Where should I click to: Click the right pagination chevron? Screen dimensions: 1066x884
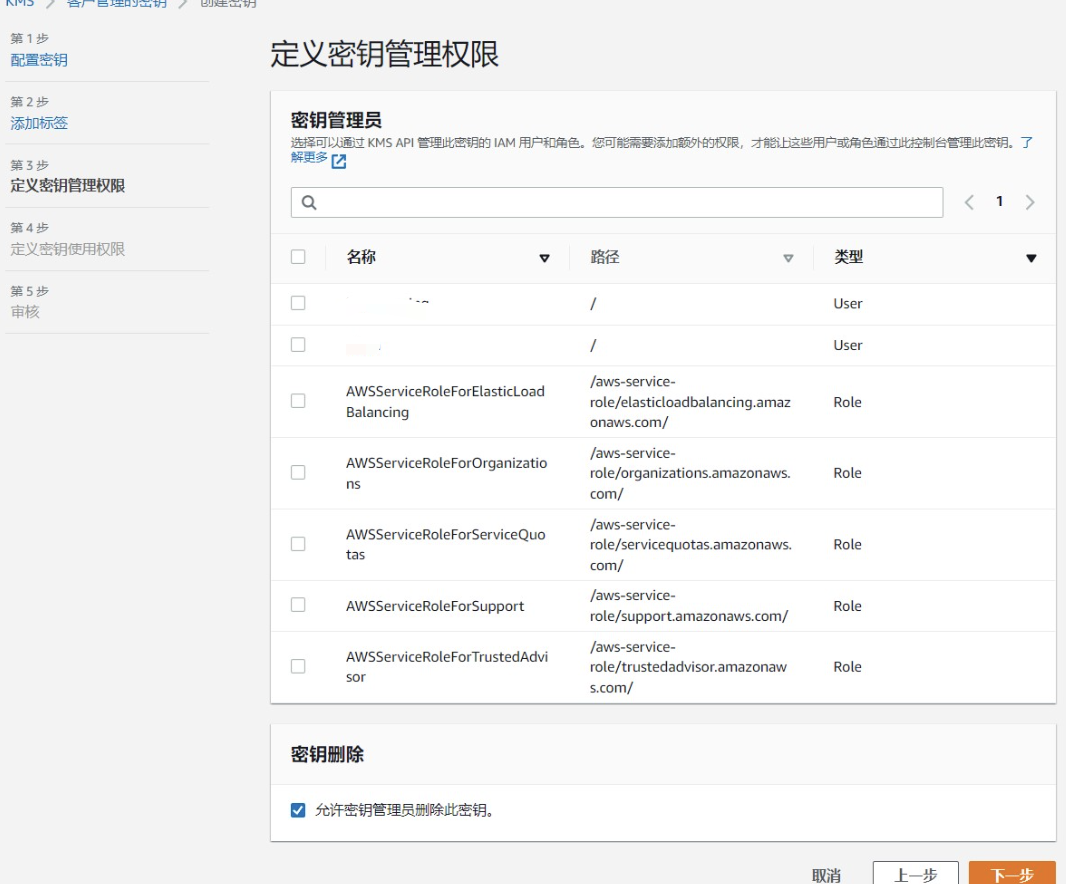pos(1031,202)
